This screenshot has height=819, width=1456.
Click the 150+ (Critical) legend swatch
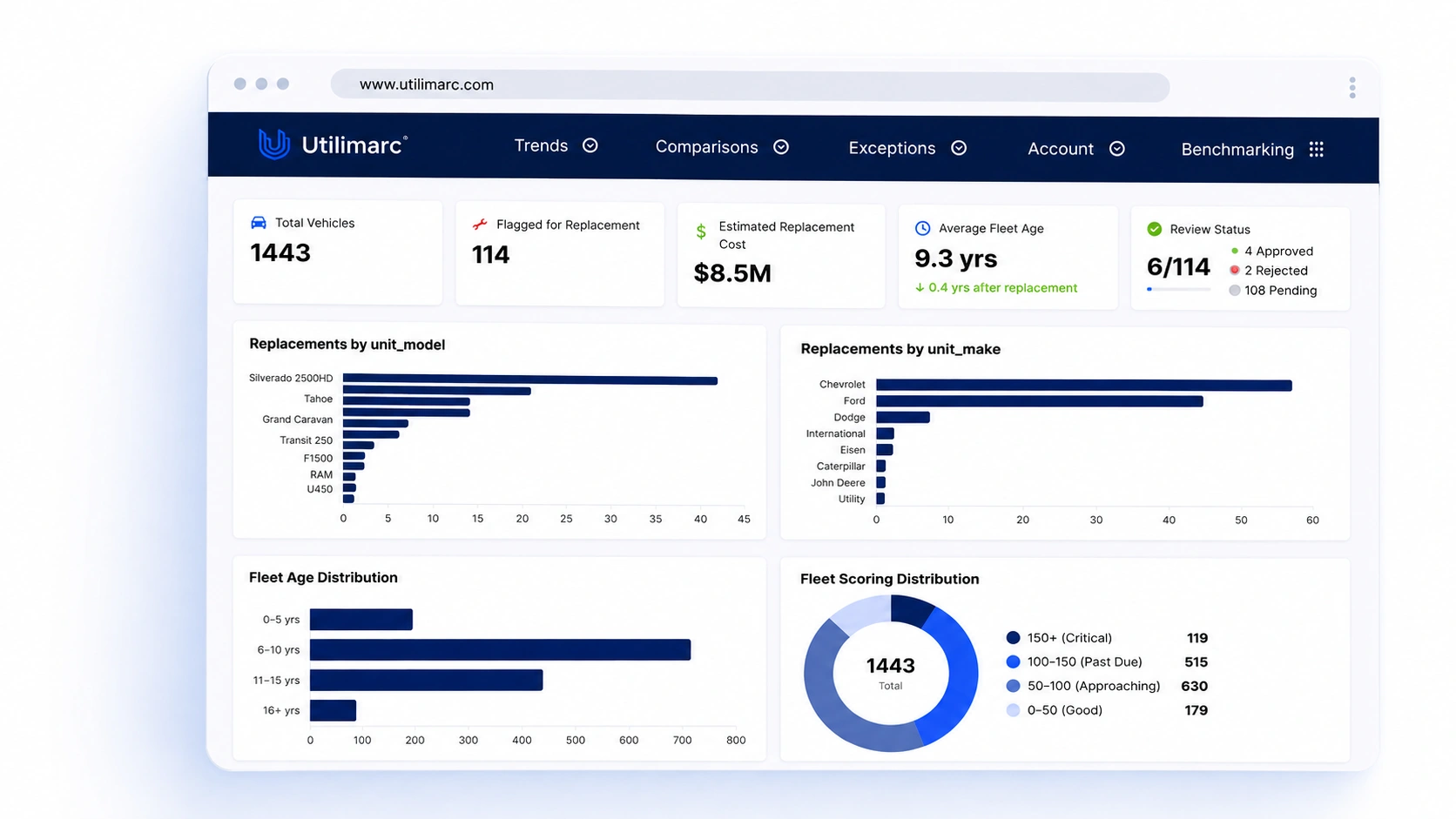pyautogui.click(x=1013, y=638)
